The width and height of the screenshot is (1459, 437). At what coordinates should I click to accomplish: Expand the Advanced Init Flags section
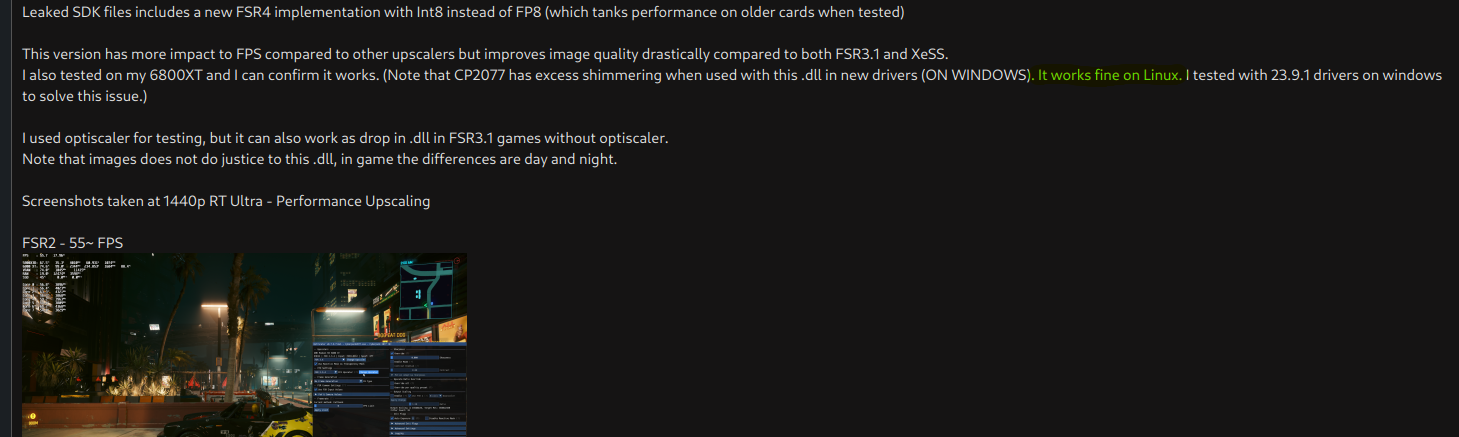pos(428,423)
